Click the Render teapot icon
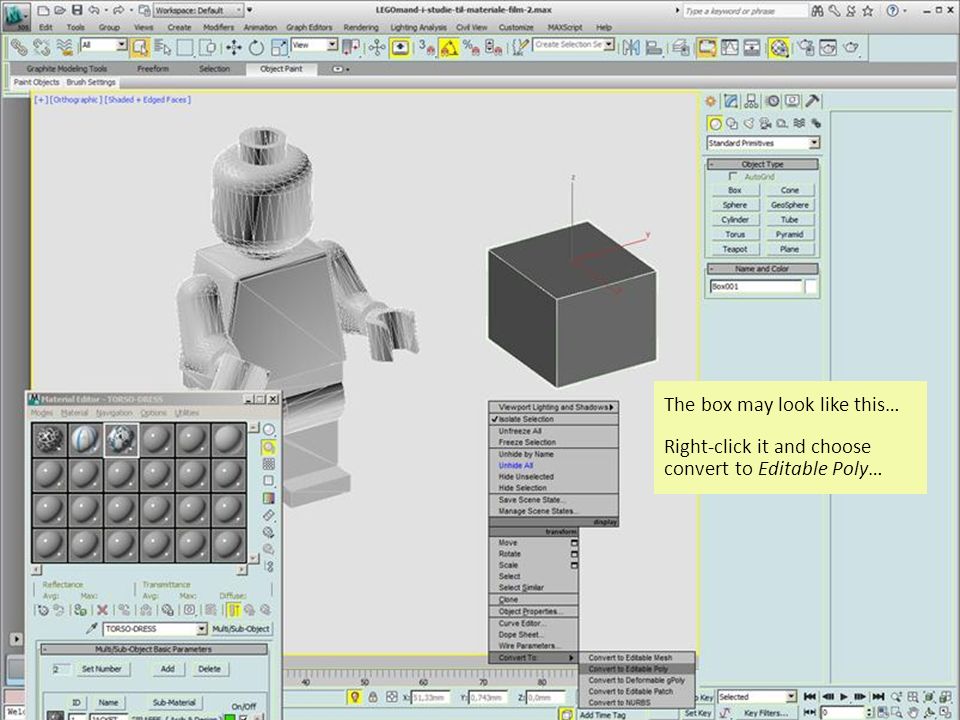960x720 pixels. point(851,47)
